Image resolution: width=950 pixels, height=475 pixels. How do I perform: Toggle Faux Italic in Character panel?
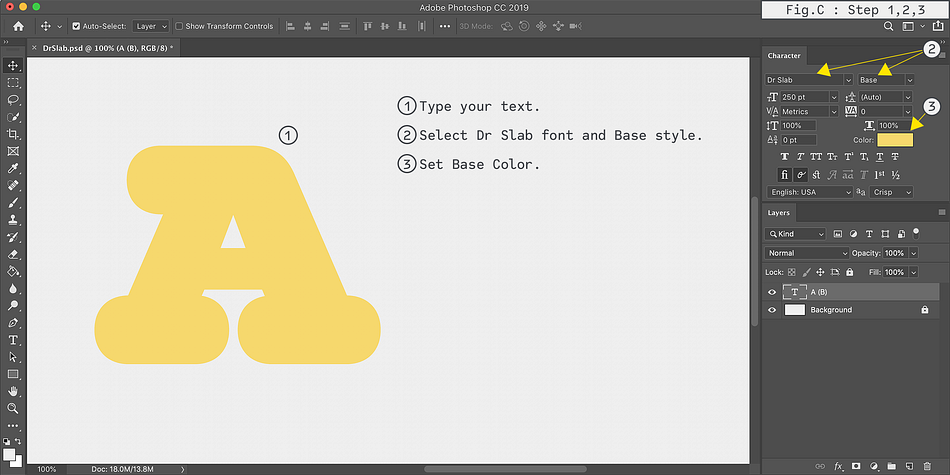tap(801, 157)
